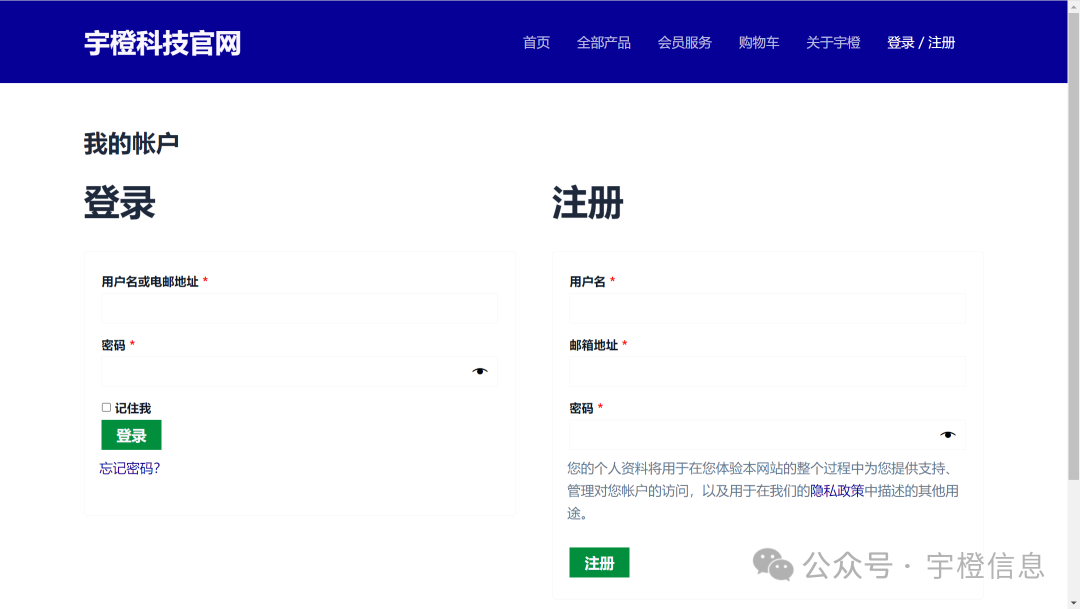Click the green 登录 button
The image size is (1080, 609).
pyautogui.click(x=130, y=434)
